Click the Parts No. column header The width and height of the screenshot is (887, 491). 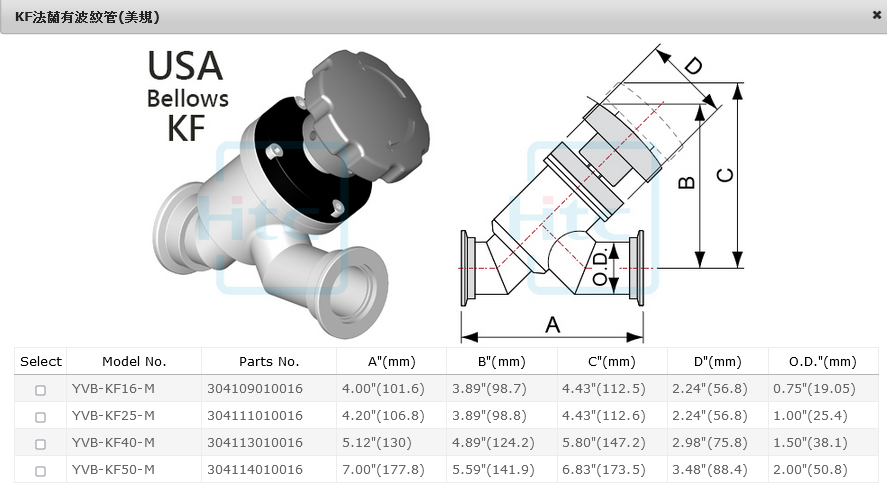click(269, 361)
